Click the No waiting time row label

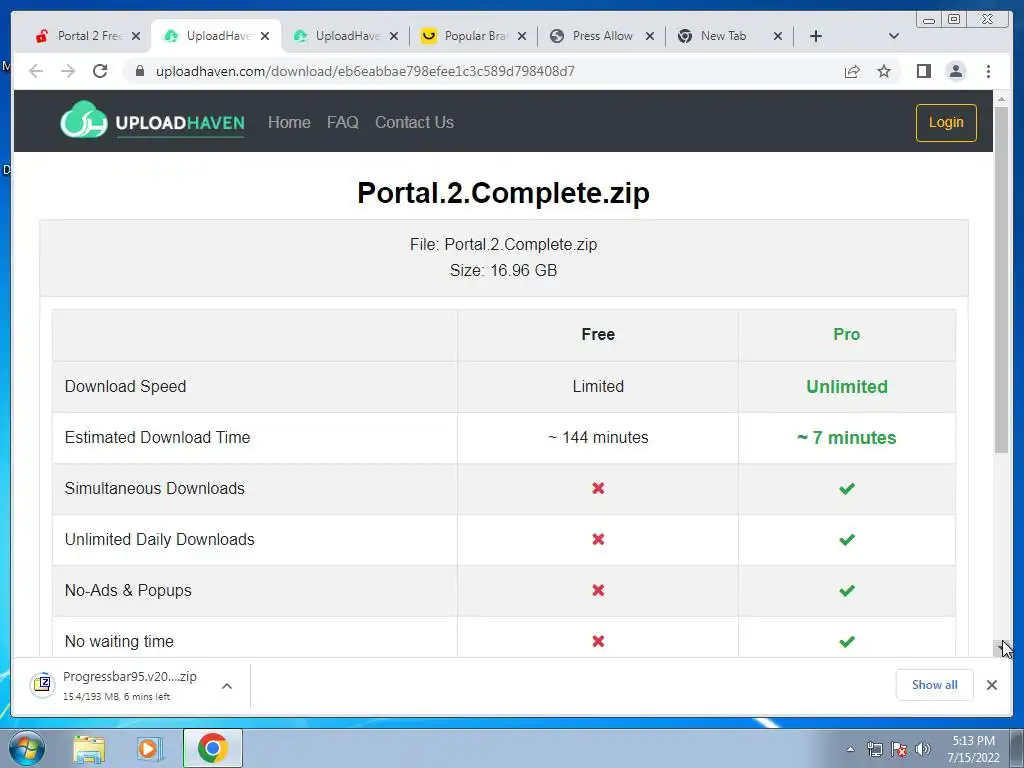[119, 641]
